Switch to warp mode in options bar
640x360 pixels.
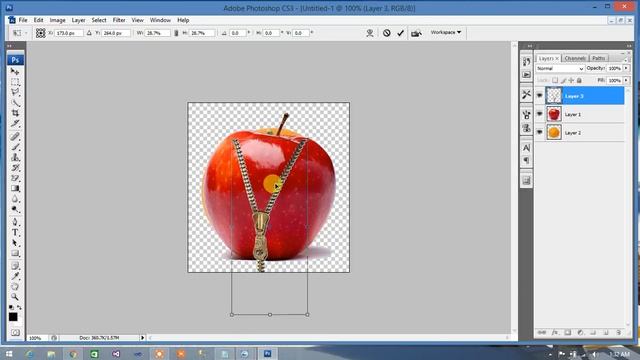coord(370,33)
